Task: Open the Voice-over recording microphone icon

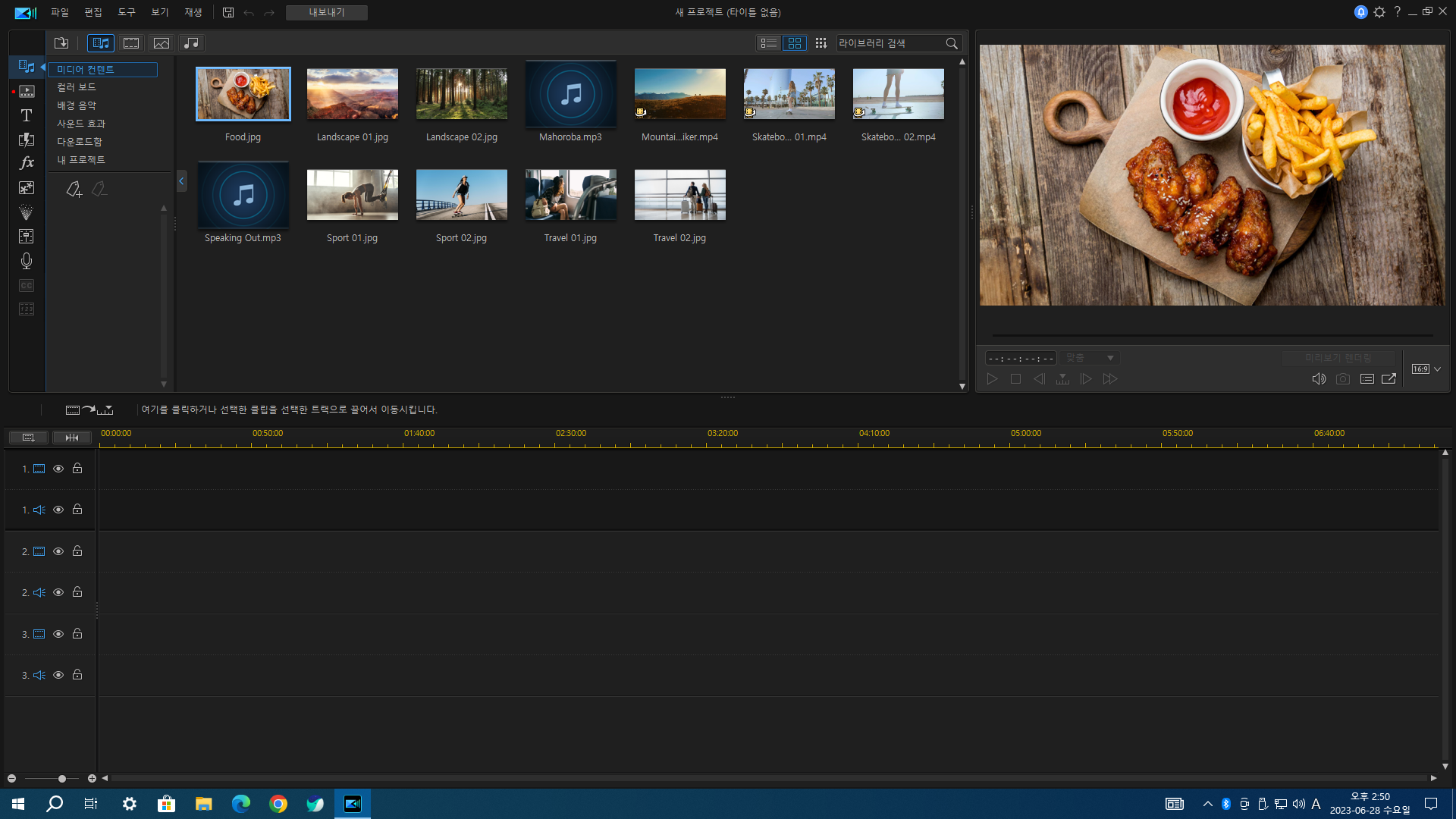Action: pyautogui.click(x=27, y=261)
